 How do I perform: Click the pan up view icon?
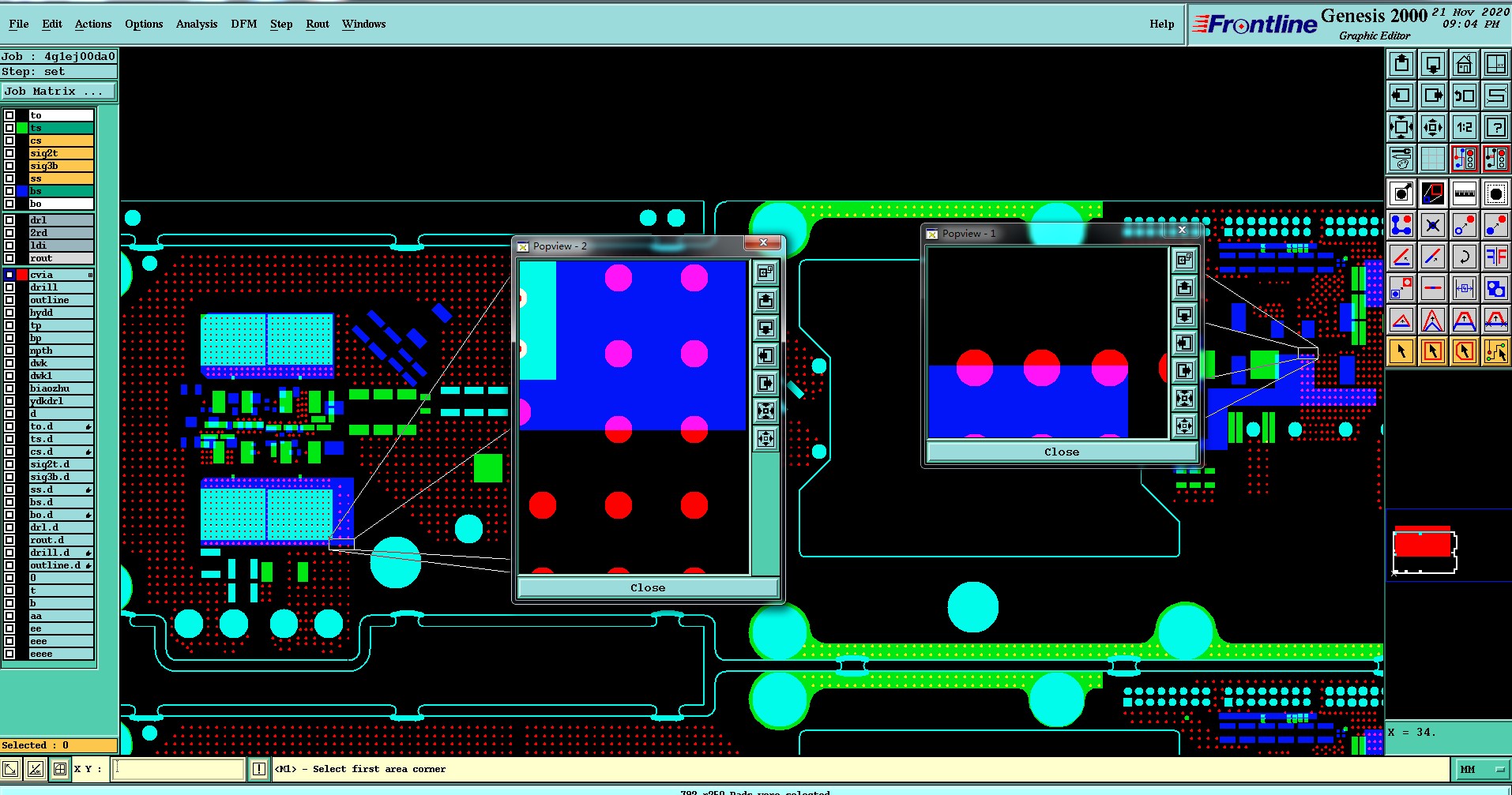(1401, 64)
